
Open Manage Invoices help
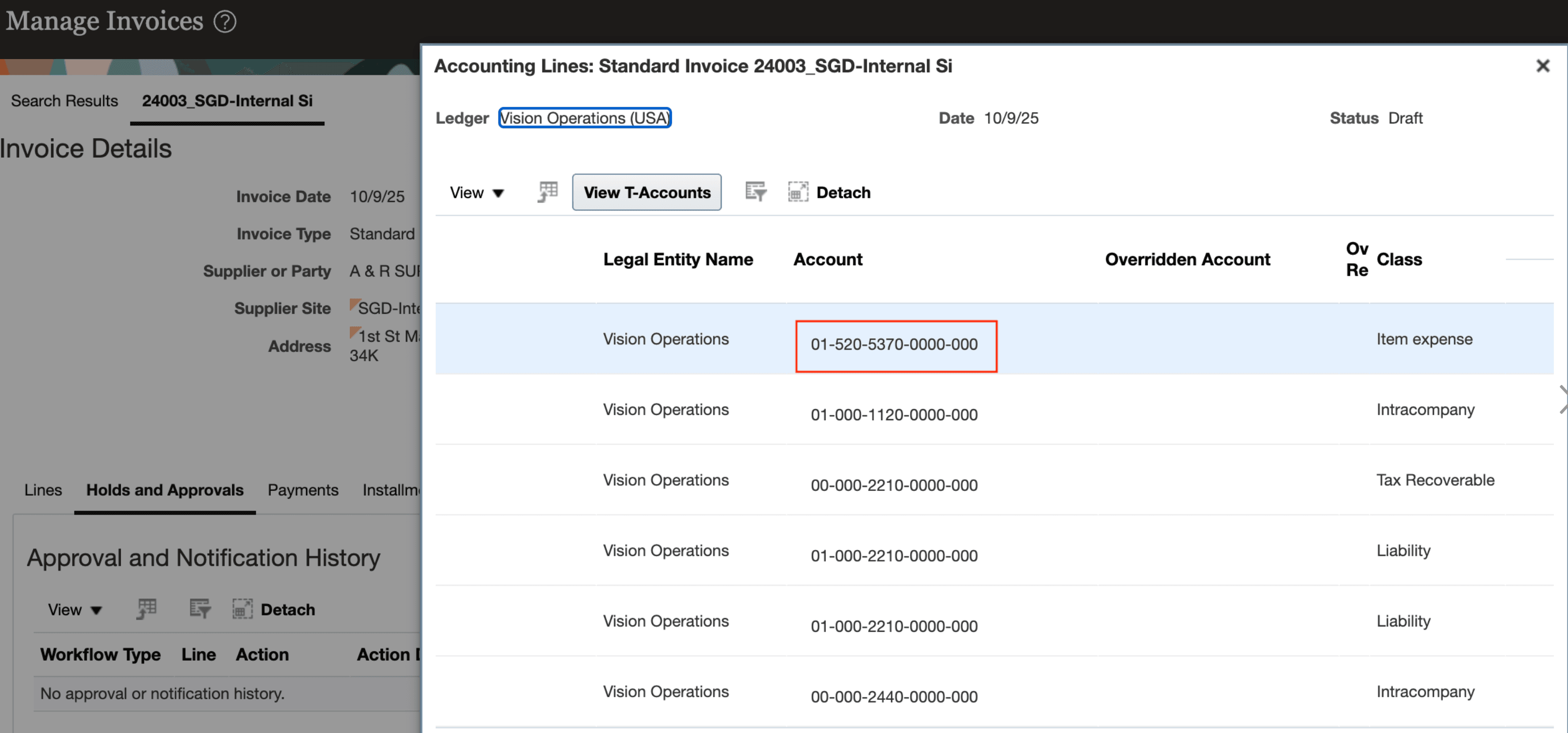coord(225,21)
